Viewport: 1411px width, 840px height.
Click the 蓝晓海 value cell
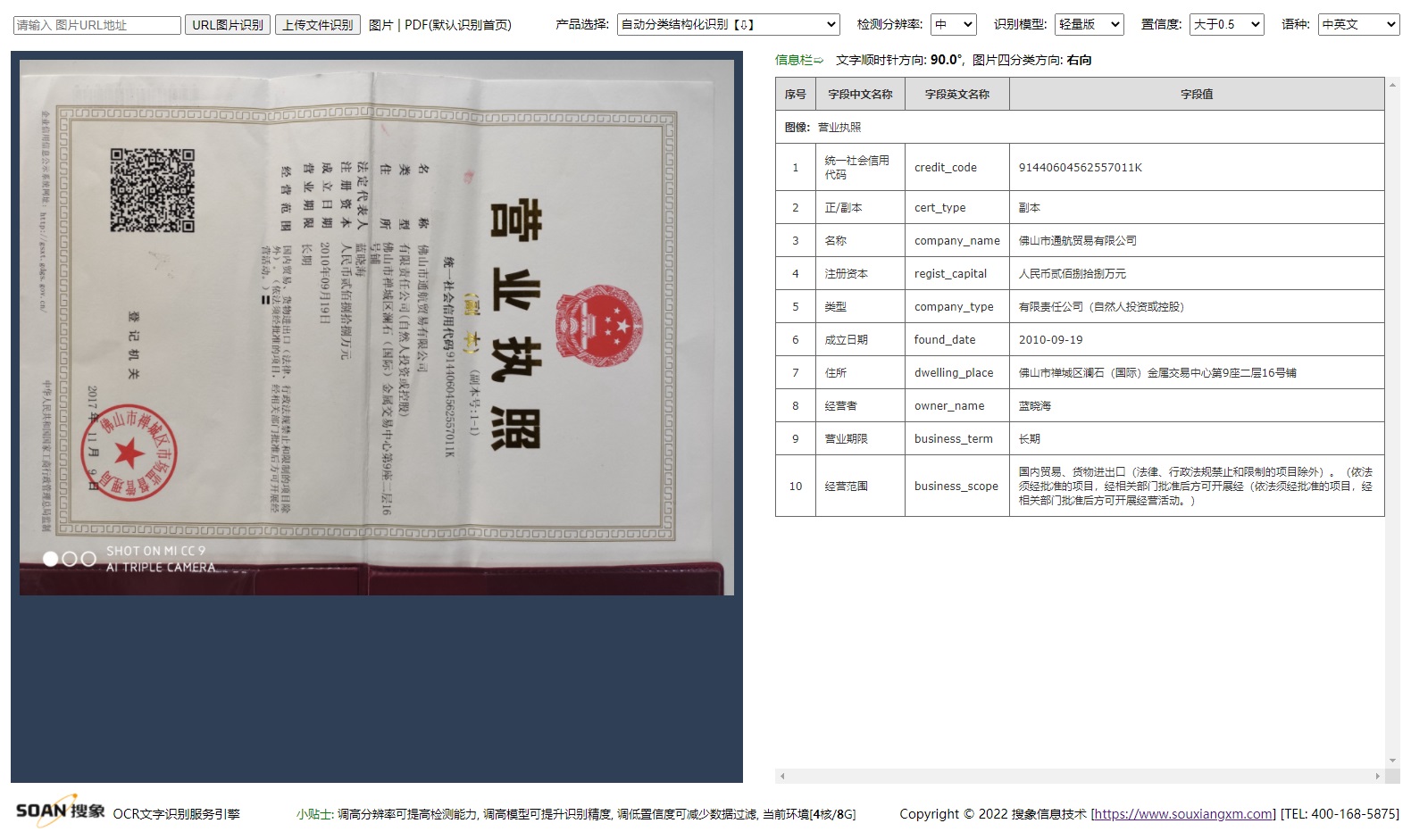pyautogui.click(x=1197, y=405)
